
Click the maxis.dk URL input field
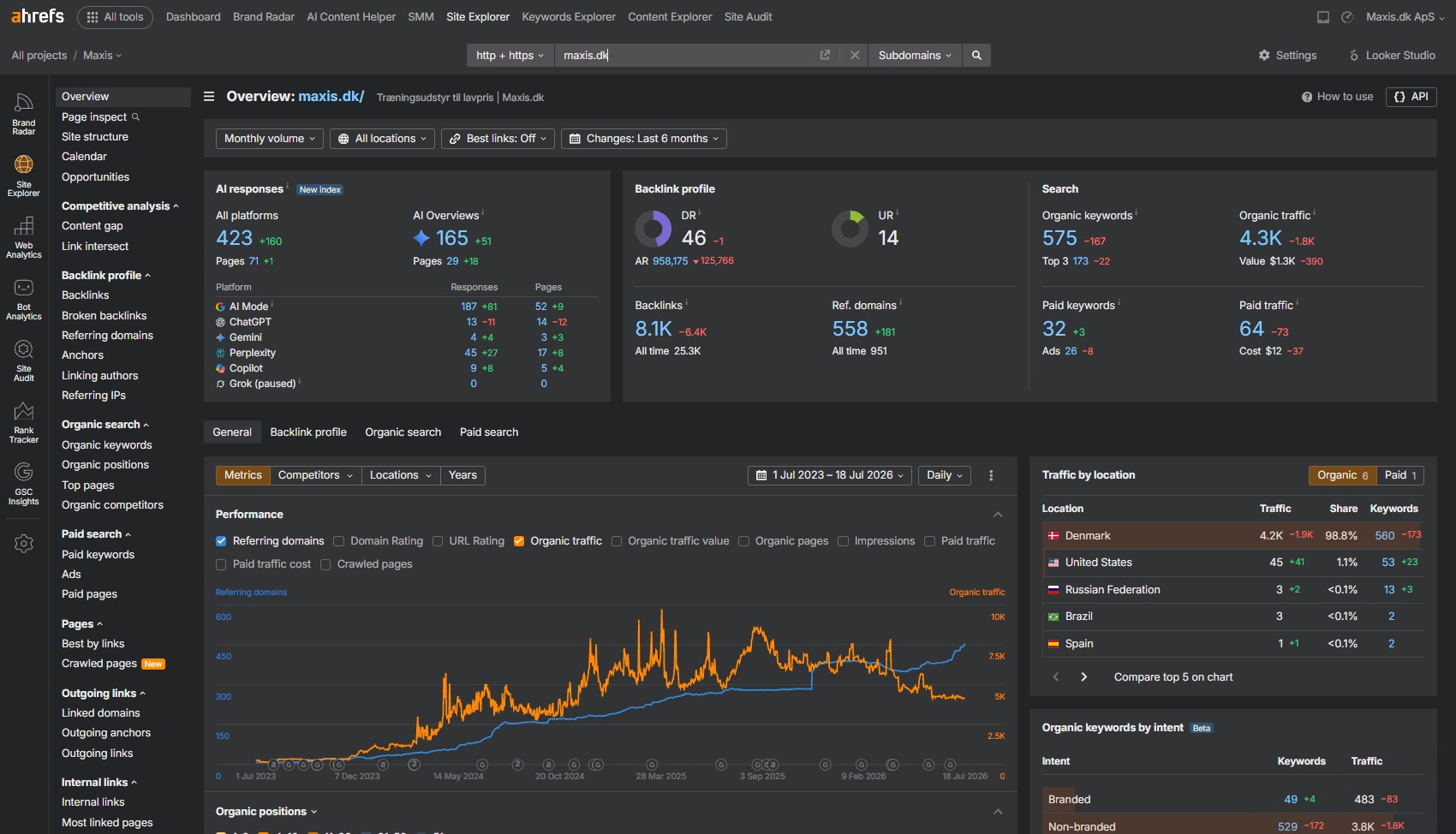[x=685, y=55]
